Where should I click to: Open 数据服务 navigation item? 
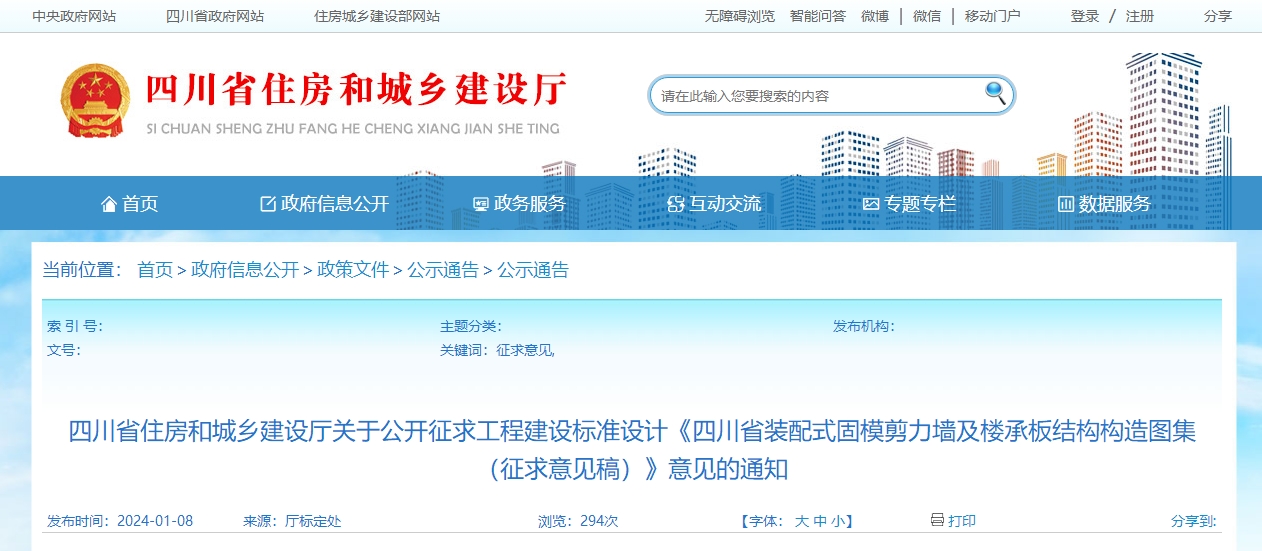point(1104,204)
